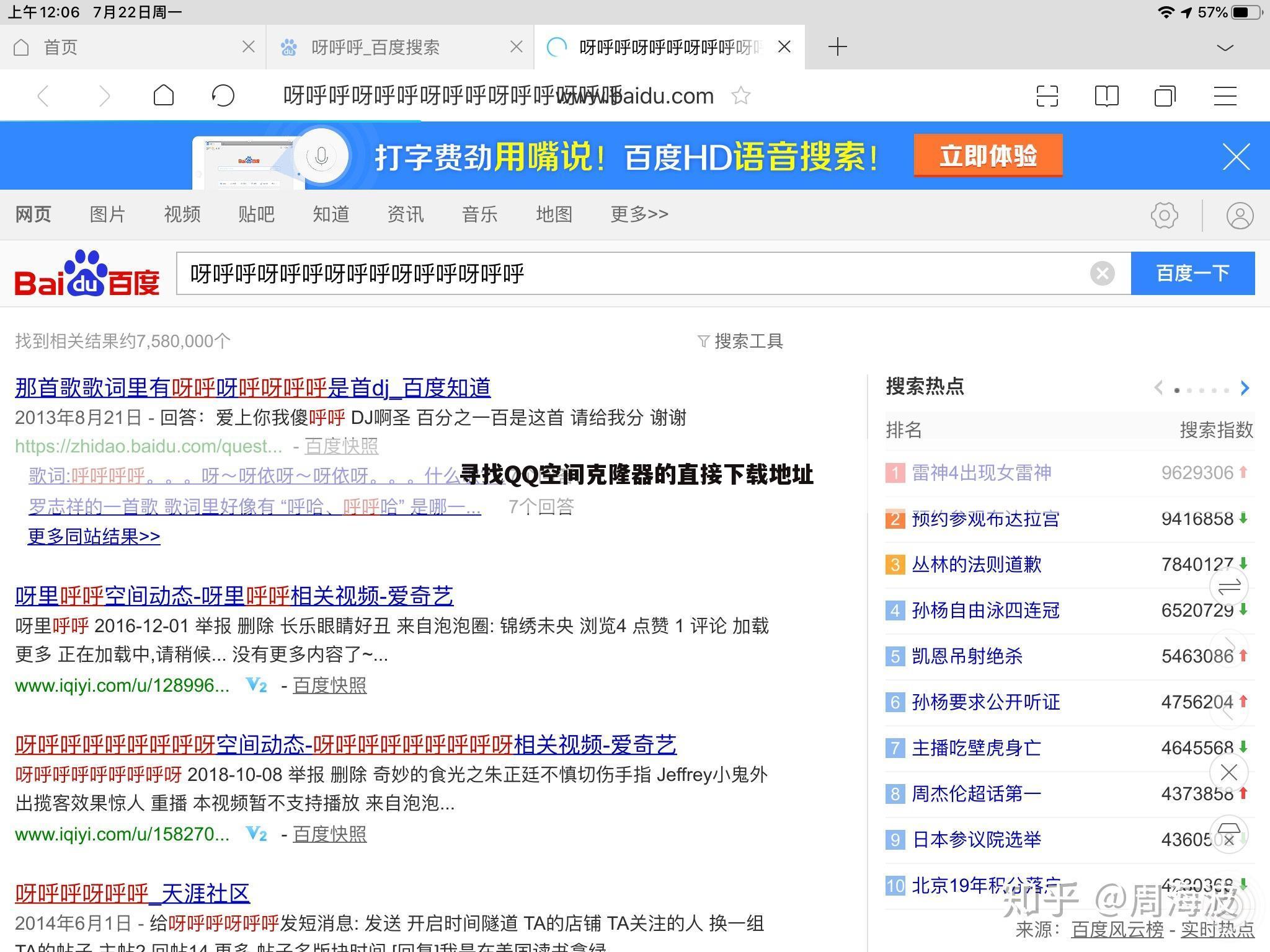
Task: Select the 地图 search category
Action: (x=554, y=214)
